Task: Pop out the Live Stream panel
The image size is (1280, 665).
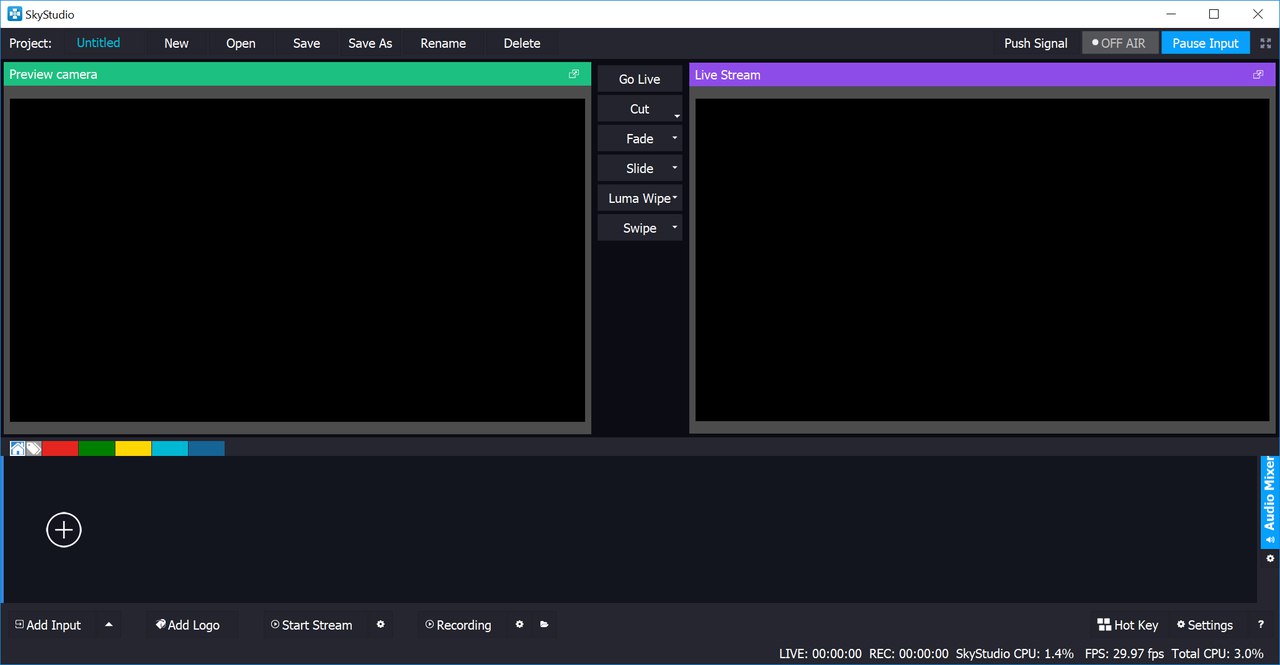Action: click(x=1258, y=74)
